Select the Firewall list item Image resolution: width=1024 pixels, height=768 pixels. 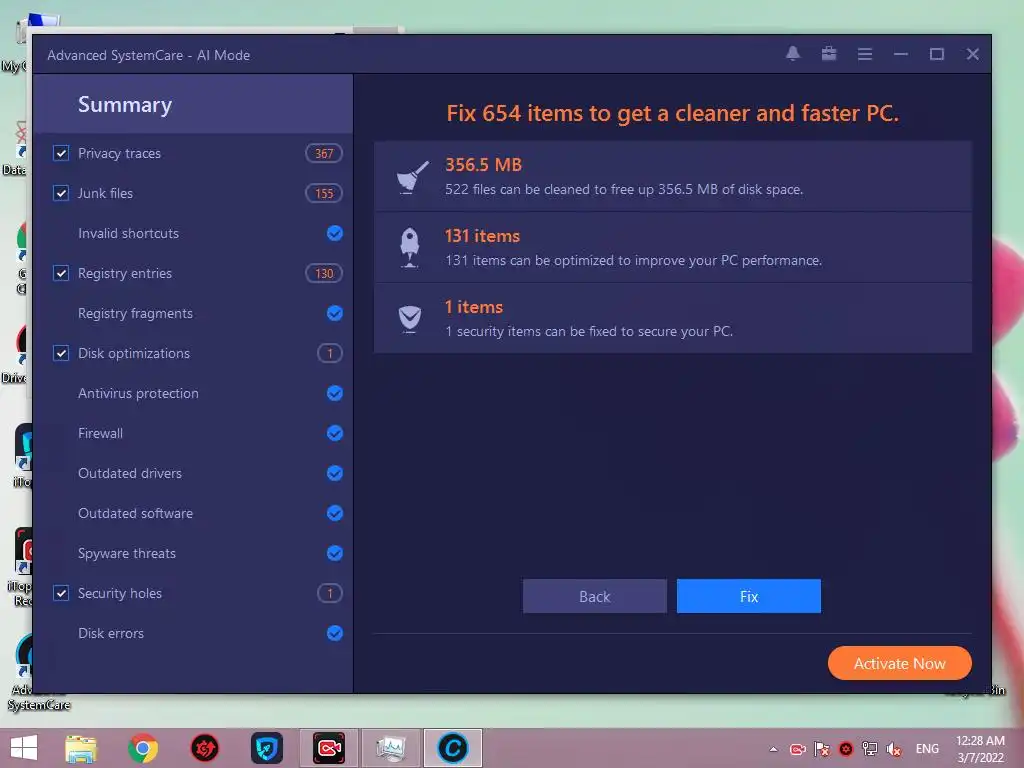click(x=193, y=433)
